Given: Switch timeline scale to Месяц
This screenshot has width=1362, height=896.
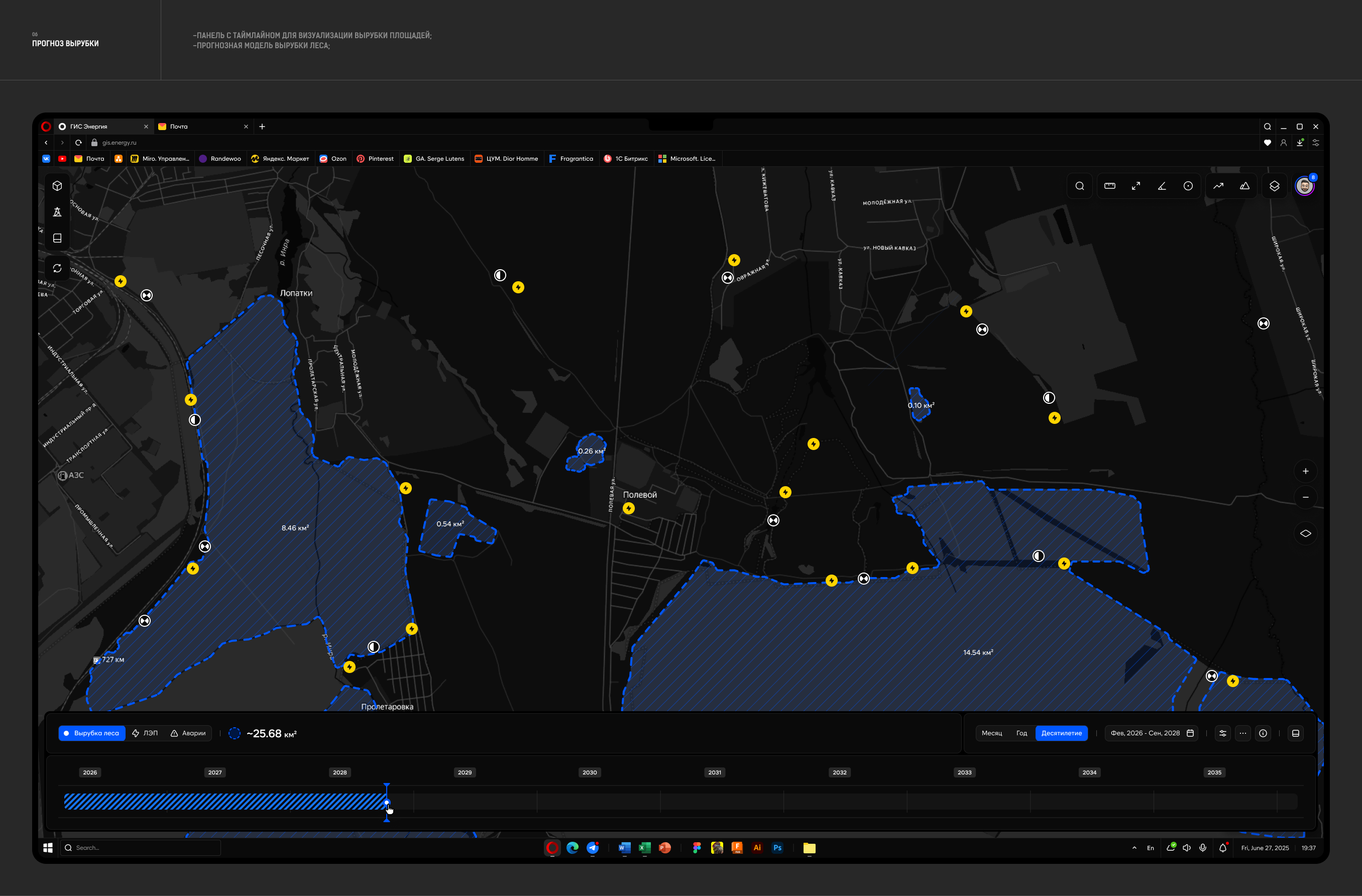Looking at the screenshot, I should (992, 733).
